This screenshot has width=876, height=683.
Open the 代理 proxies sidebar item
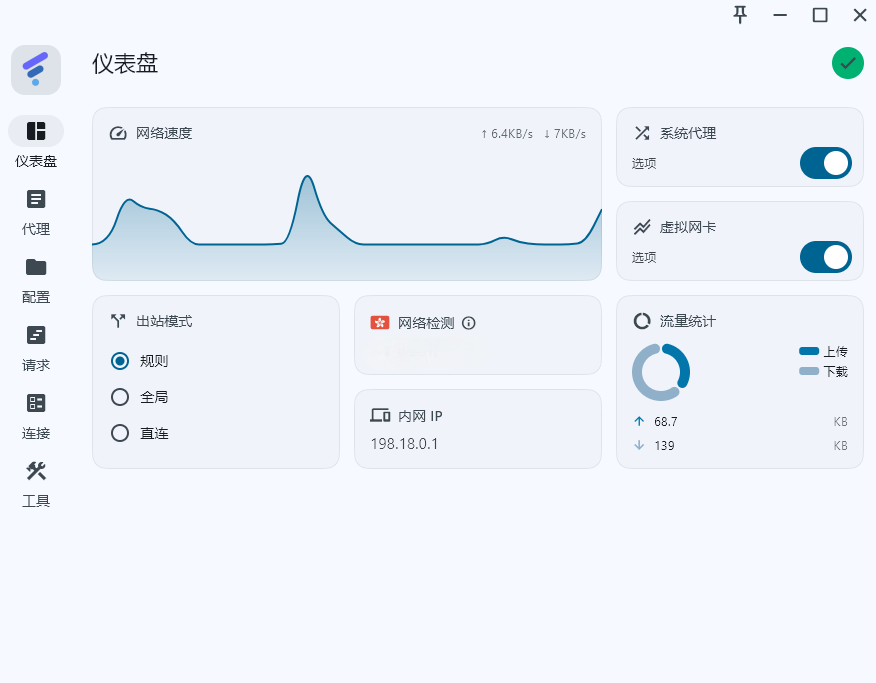36,213
